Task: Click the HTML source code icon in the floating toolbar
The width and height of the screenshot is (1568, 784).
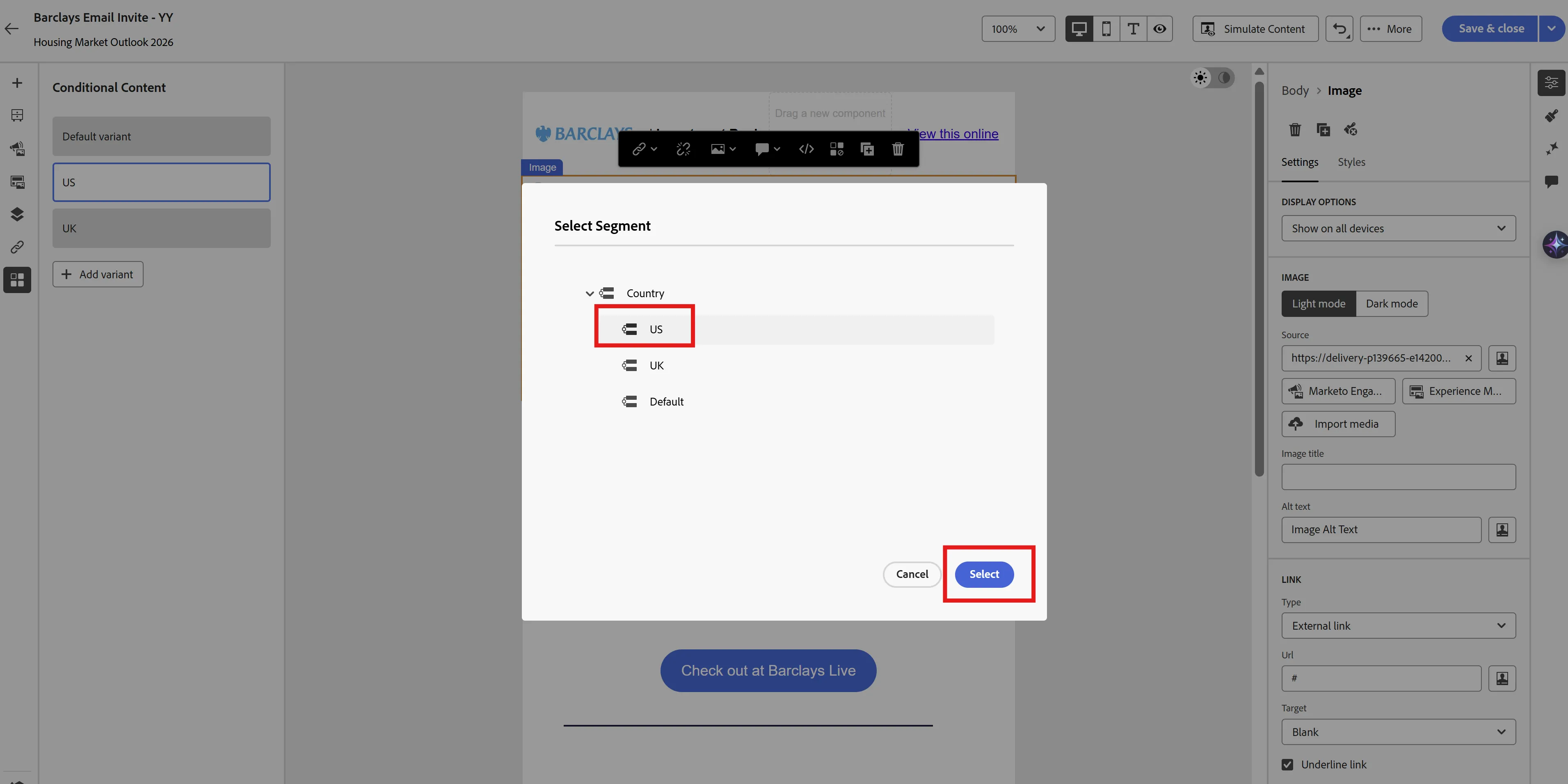Action: pyautogui.click(x=806, y=149)
